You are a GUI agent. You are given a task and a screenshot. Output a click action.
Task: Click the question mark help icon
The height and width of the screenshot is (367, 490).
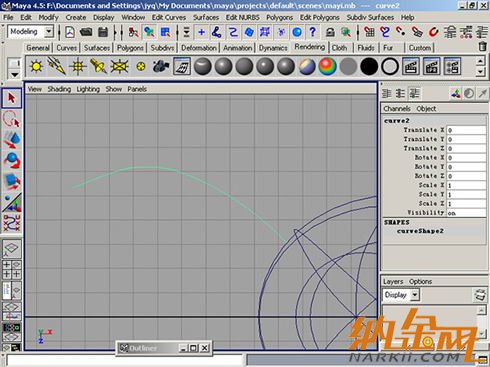[x=312, y=32]
